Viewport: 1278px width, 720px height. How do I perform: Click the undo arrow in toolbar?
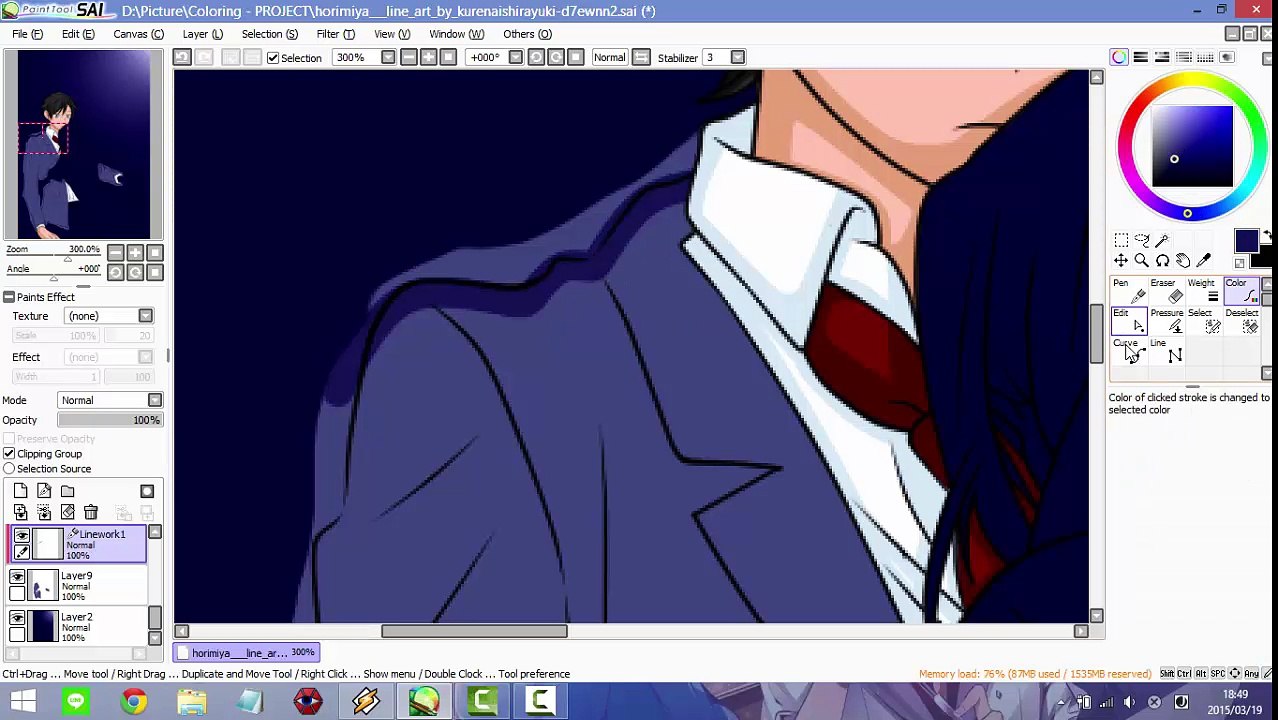182,57
